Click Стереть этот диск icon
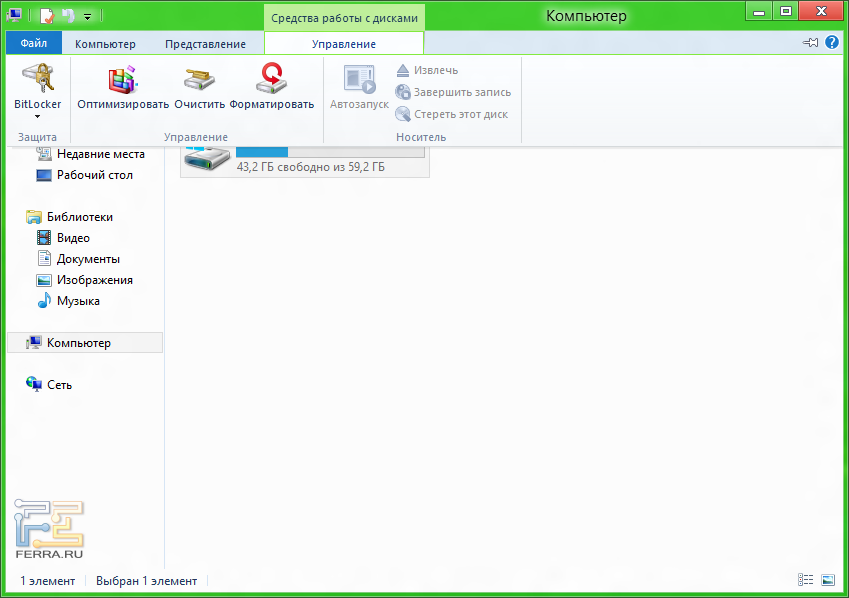Image resolution: width=849 pixels, height=598 pixels. coord(403,114)
